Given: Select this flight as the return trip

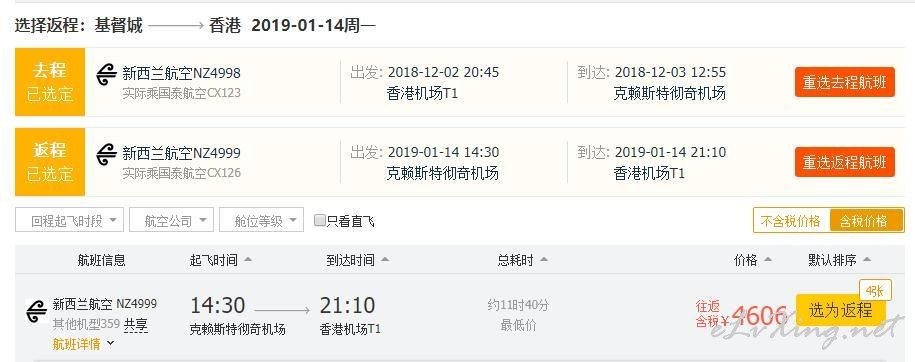Looking at the screenshot, I should [840, 310].
